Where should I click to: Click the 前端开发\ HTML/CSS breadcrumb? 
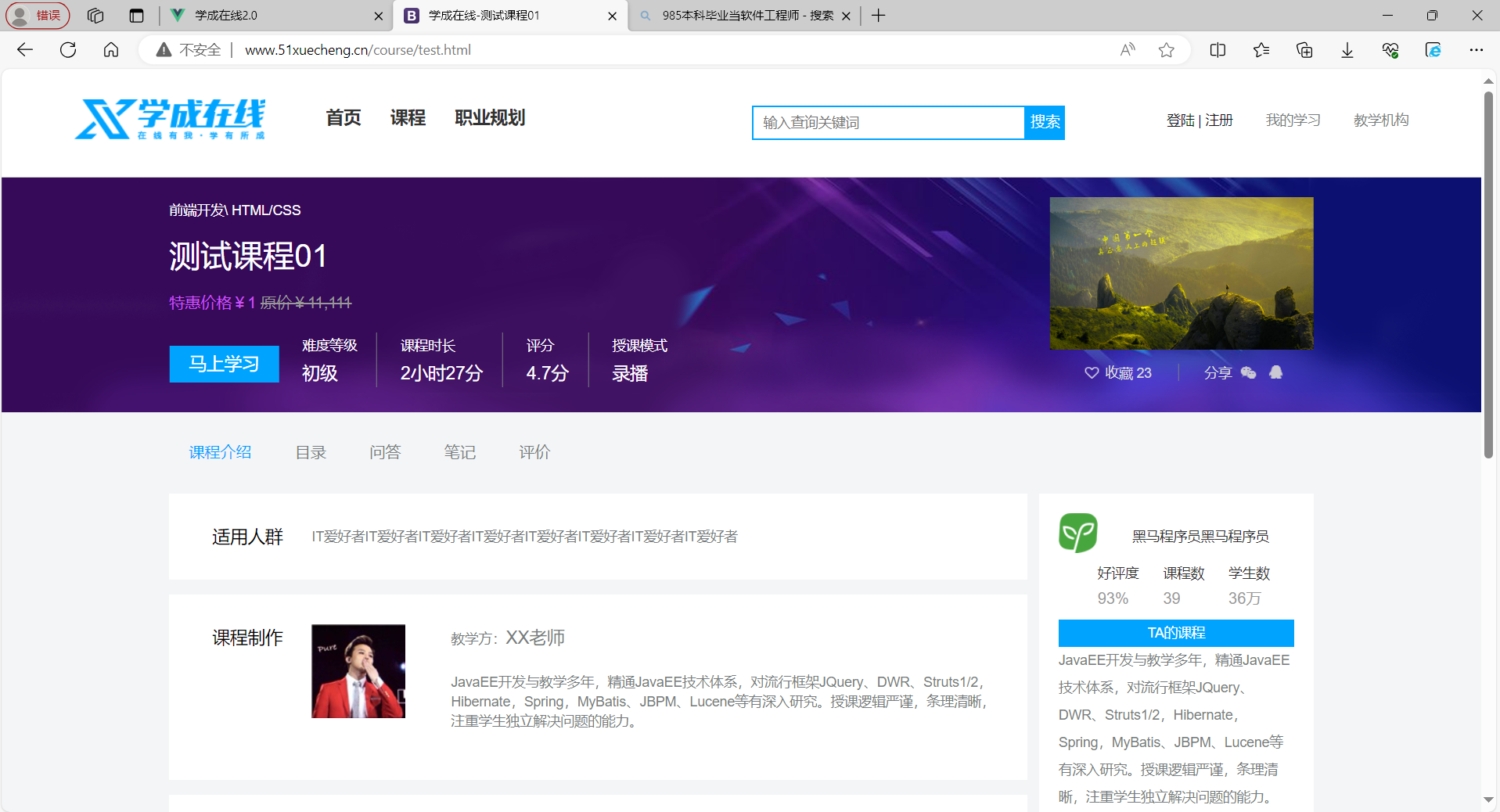coord(235,210)
